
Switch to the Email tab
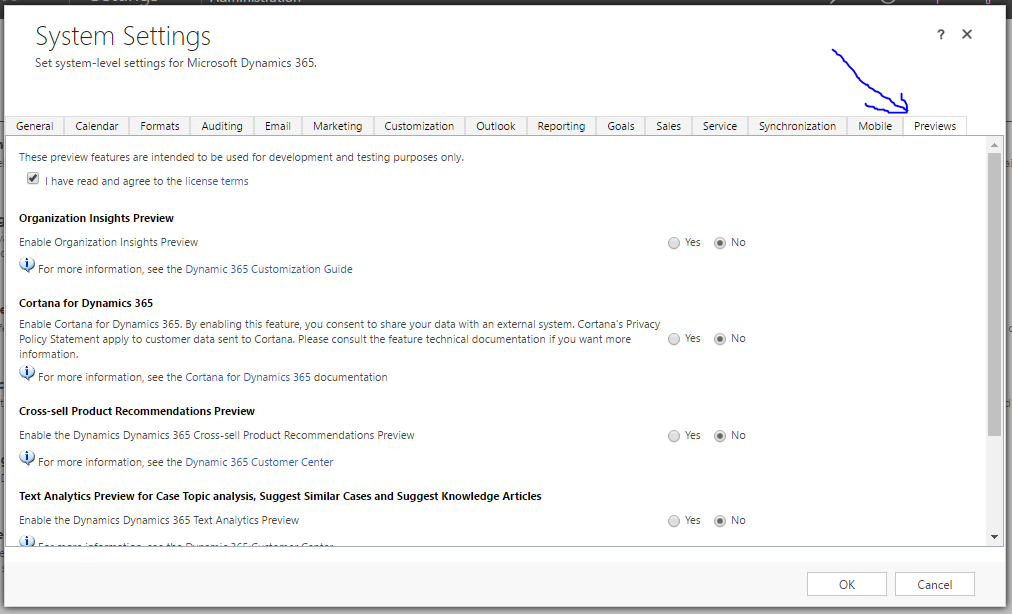278,126
